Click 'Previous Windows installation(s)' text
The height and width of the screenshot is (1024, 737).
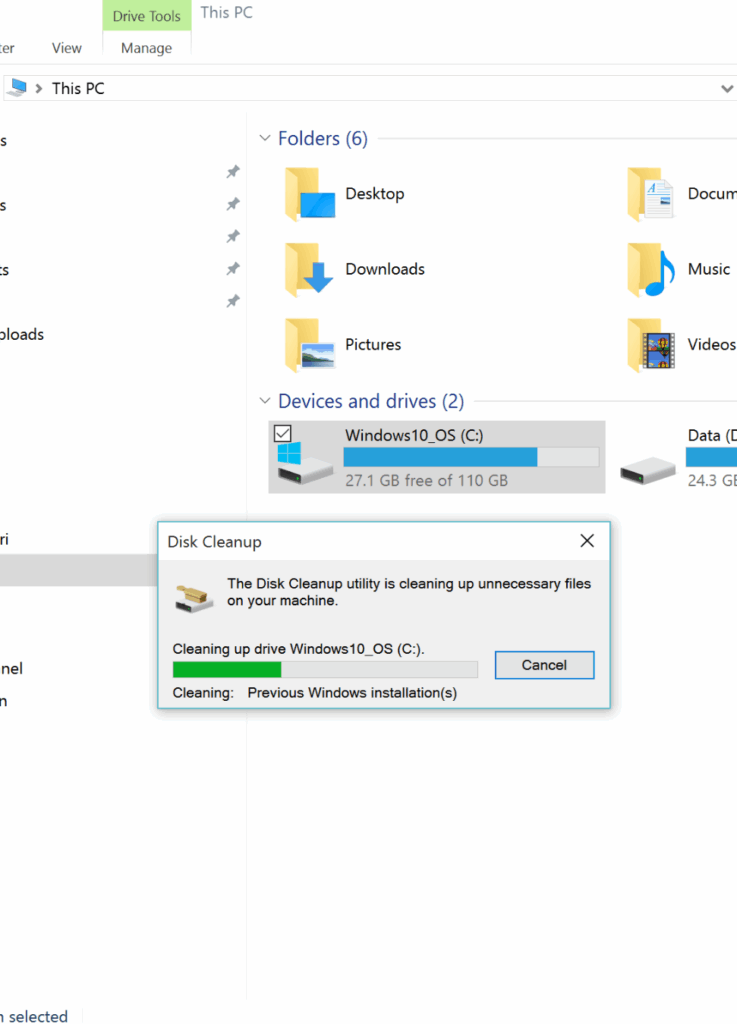353,693
